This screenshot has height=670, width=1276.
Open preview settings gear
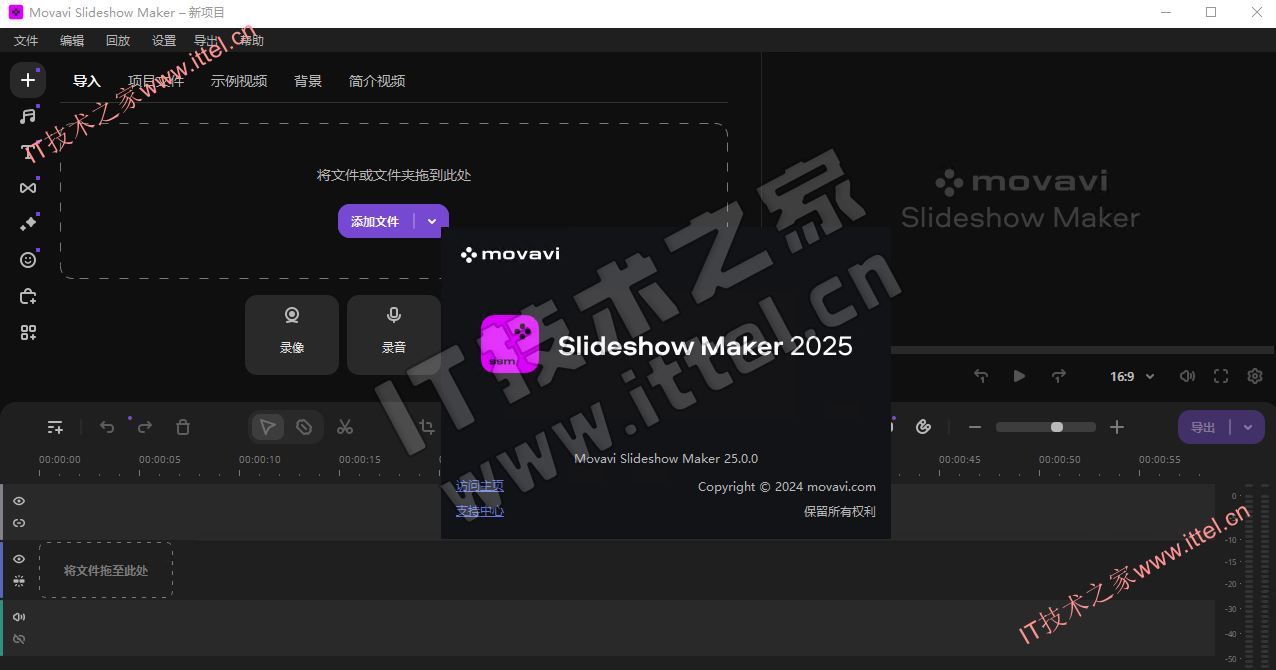click(x=1255, y=376)
